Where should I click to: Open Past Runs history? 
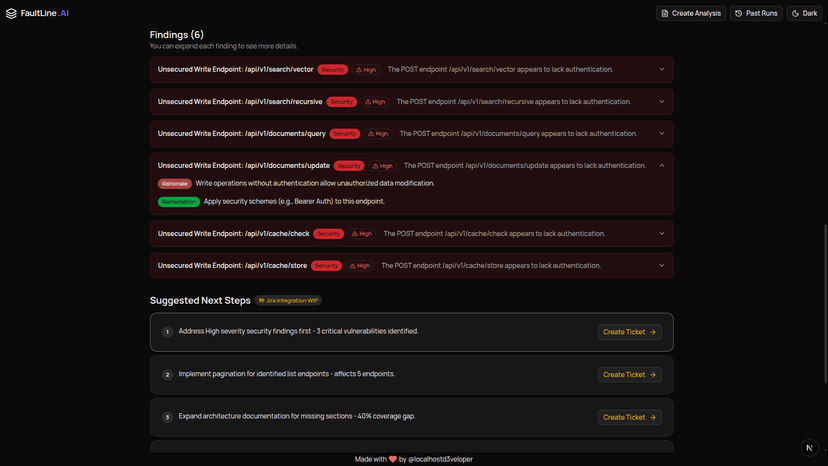tap(755, 13)
